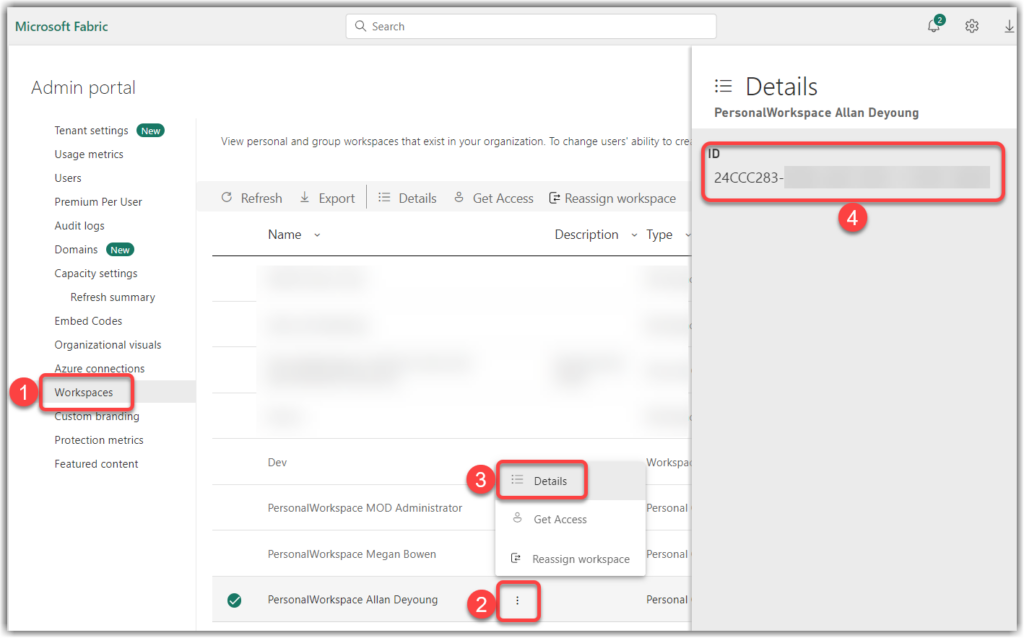The width and height of the screenshot is (1024, 638).
Task: Click the Microsoft Fabric home logo
Action: [x=61, y=26]
